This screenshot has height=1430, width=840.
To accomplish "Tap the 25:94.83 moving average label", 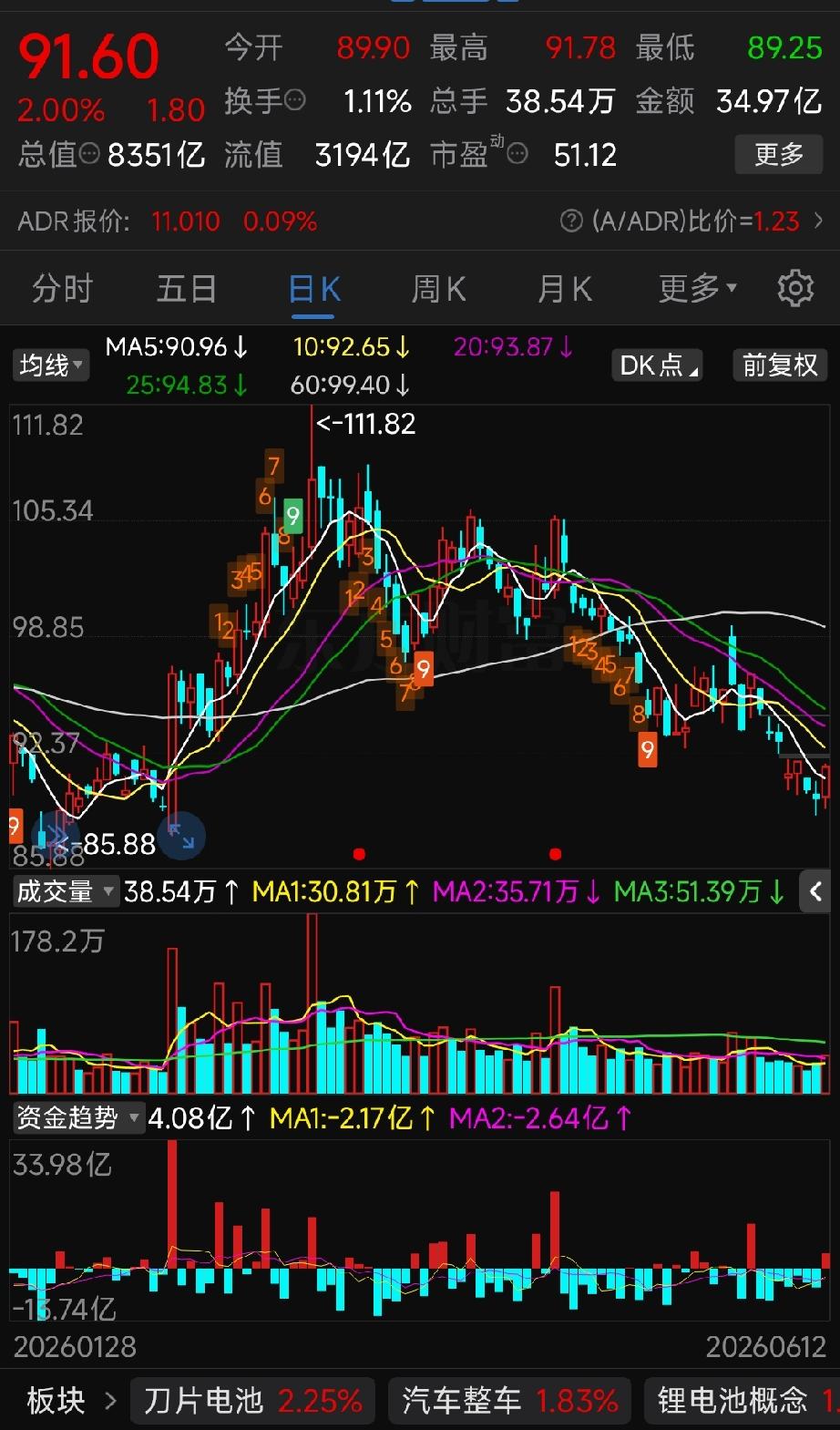I will 187,385.
